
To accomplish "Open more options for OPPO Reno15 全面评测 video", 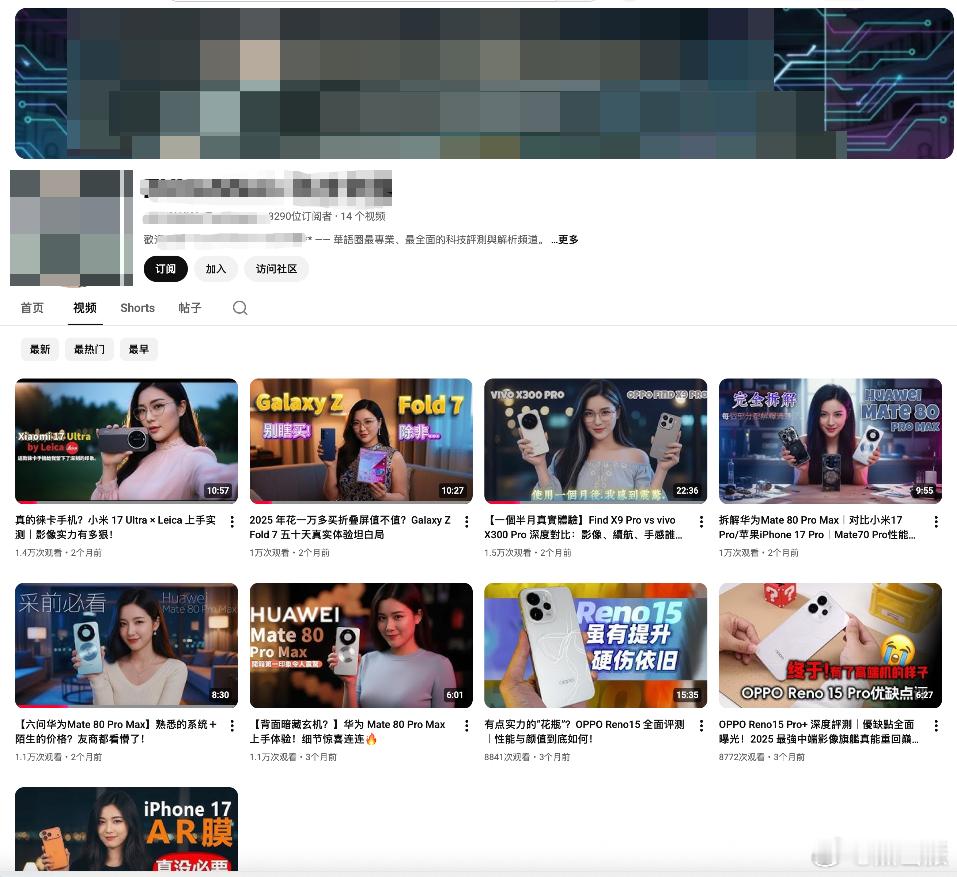I will click(701, 726).
